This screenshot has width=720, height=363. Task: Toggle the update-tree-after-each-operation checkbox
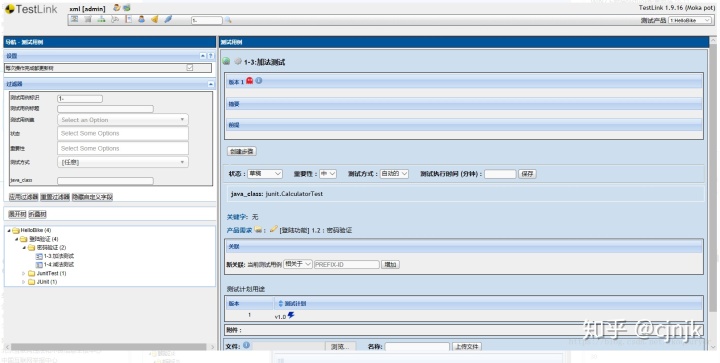tap(190, 67)
